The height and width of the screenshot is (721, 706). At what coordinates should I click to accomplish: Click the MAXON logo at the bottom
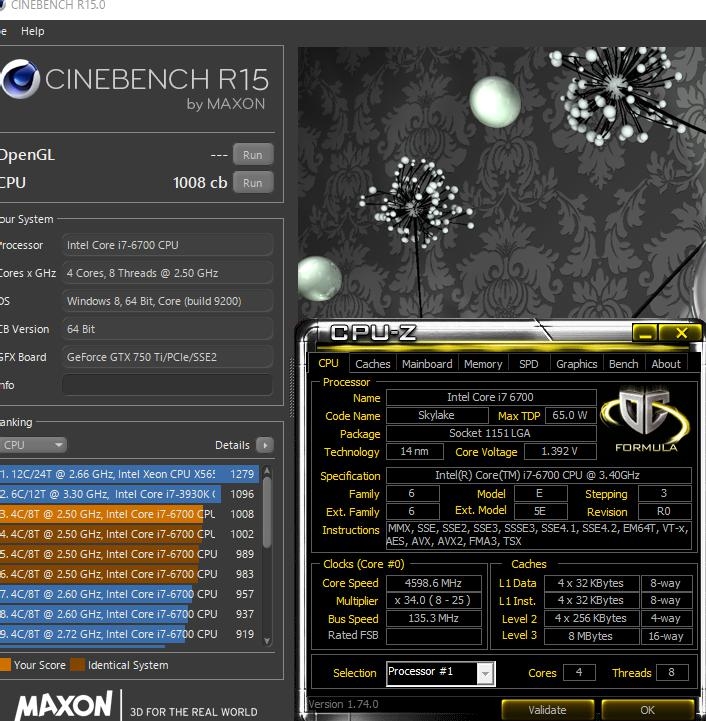pyautogui.click(x=62, y=706)
